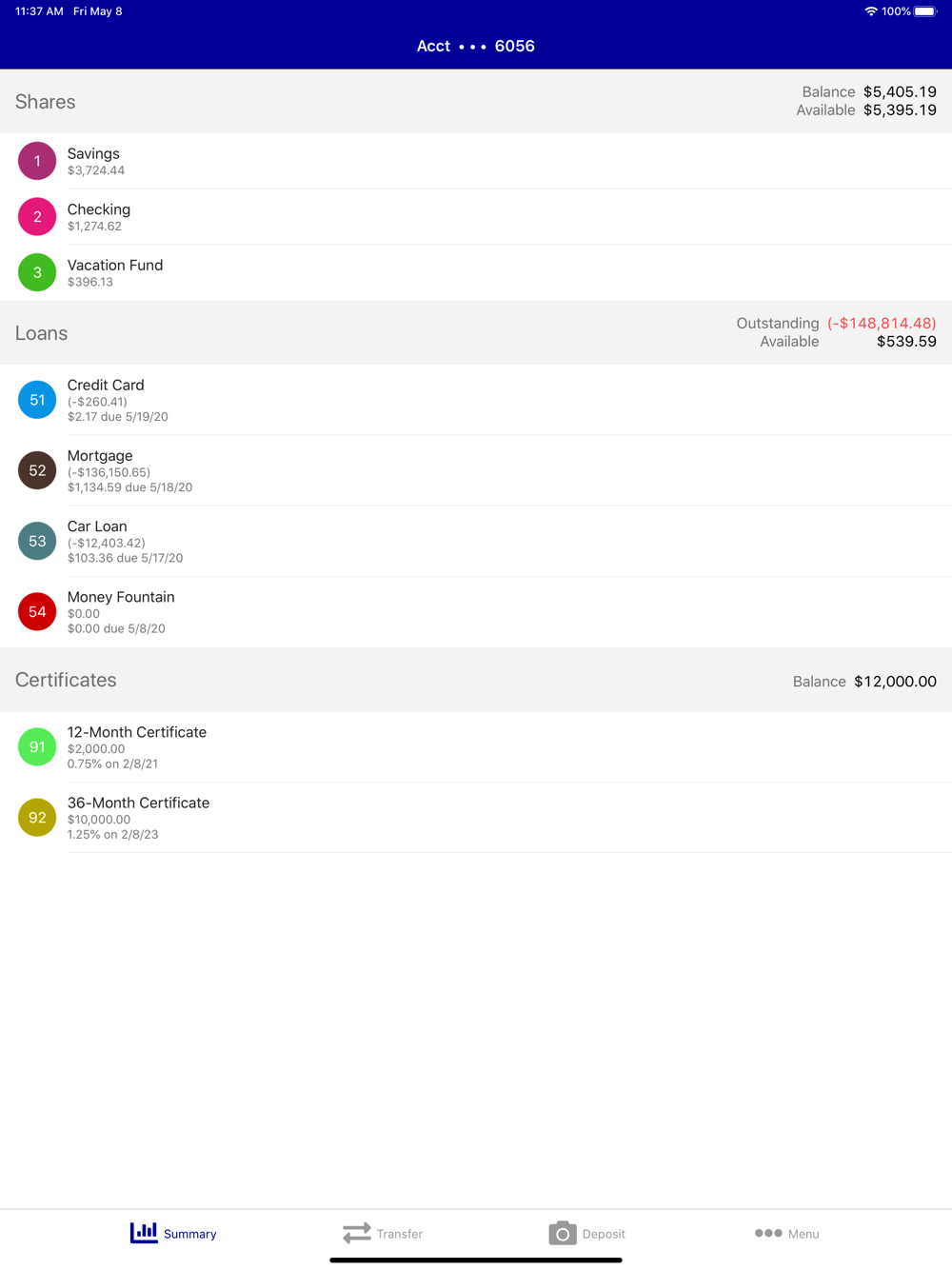The width and height of the screenshot is (952, 1270).
Task: Open the 36-Month Certificate row
Action: [x=476, y=817]
